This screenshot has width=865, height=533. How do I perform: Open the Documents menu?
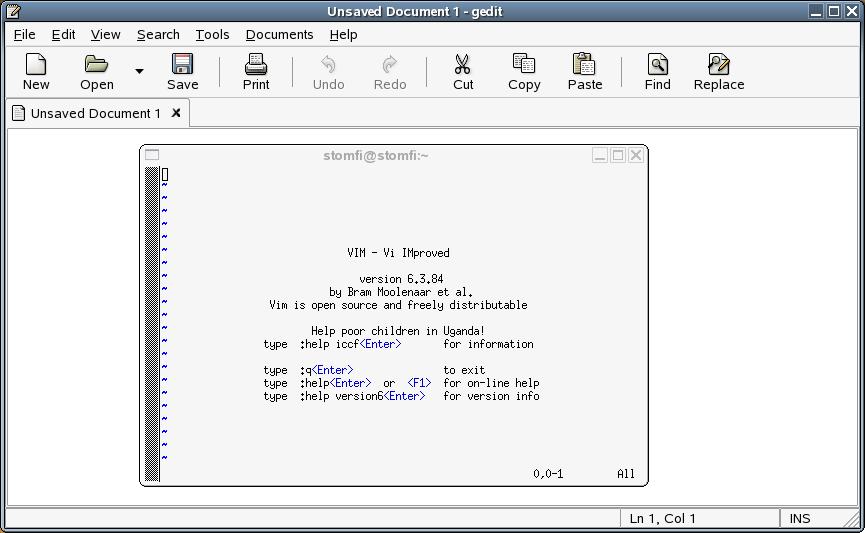pyautogui.click(x=279, y=34)
